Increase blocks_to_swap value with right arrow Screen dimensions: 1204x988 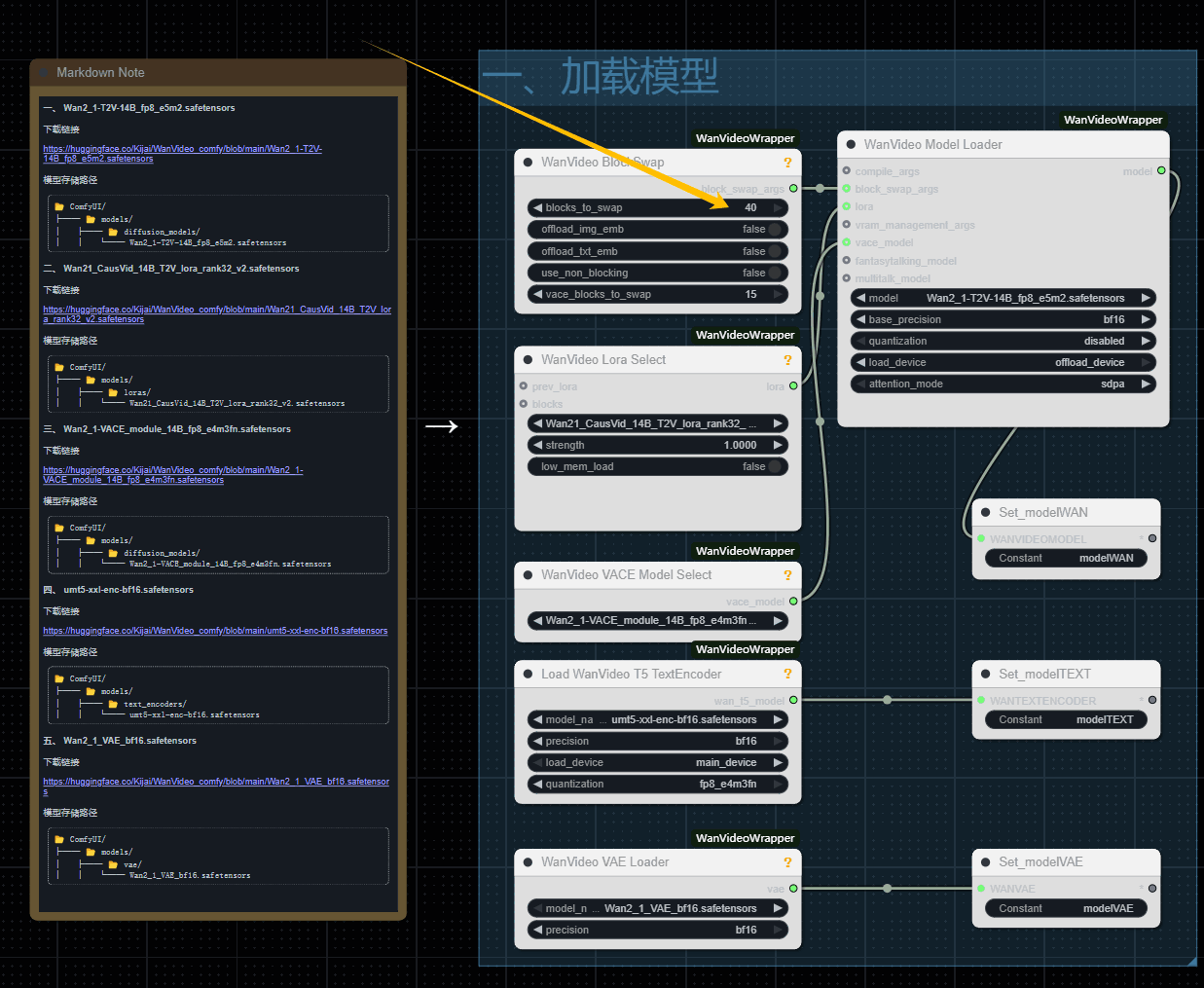click(778, 208)
